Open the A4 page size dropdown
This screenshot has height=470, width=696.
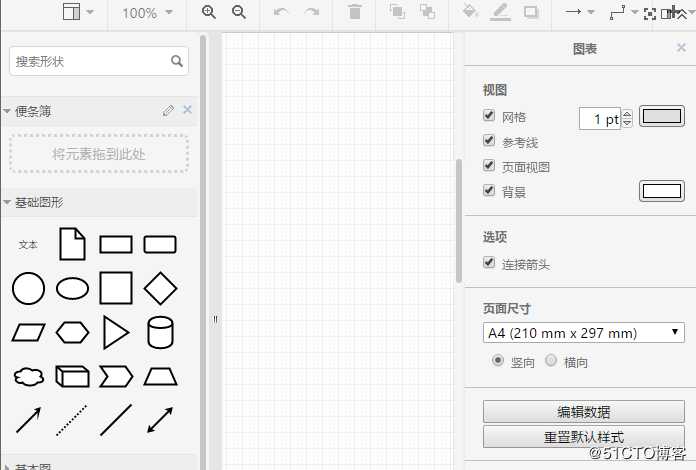pyautogui.click(x=584, y=333)
